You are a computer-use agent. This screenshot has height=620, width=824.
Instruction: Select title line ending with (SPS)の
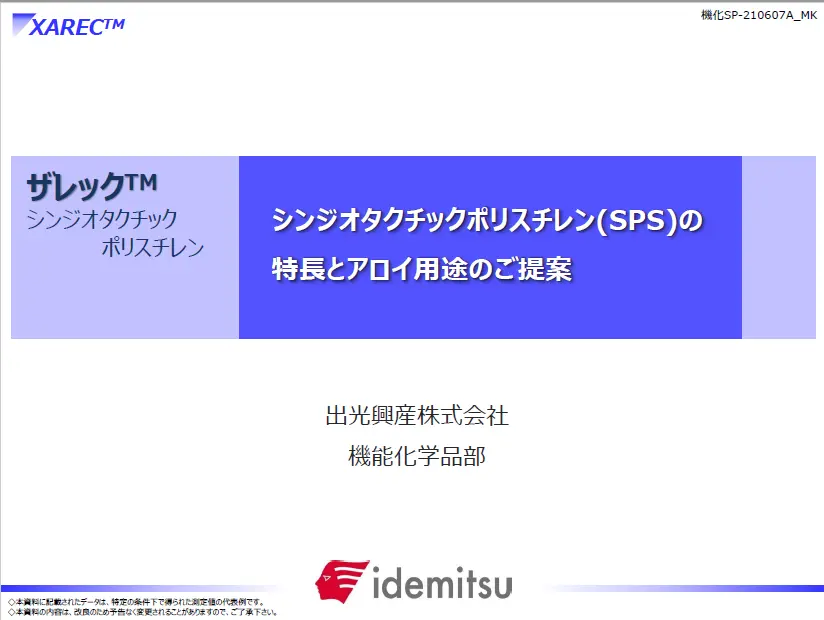pos(488,221)
